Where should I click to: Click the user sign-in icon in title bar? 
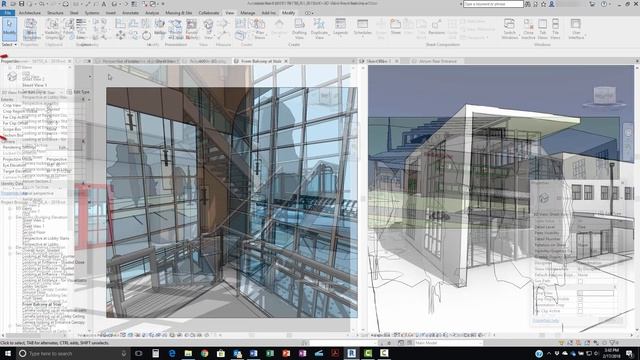pos(551,4)
